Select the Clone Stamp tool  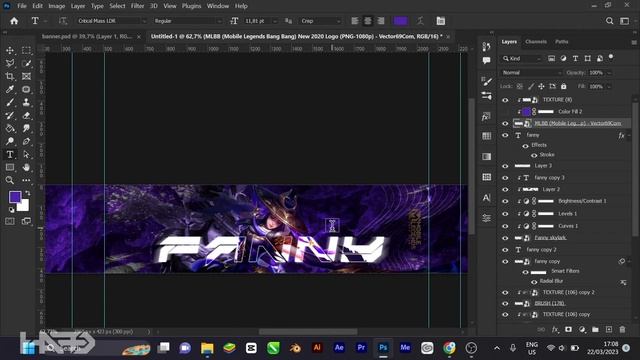click(x=26, y=102)
